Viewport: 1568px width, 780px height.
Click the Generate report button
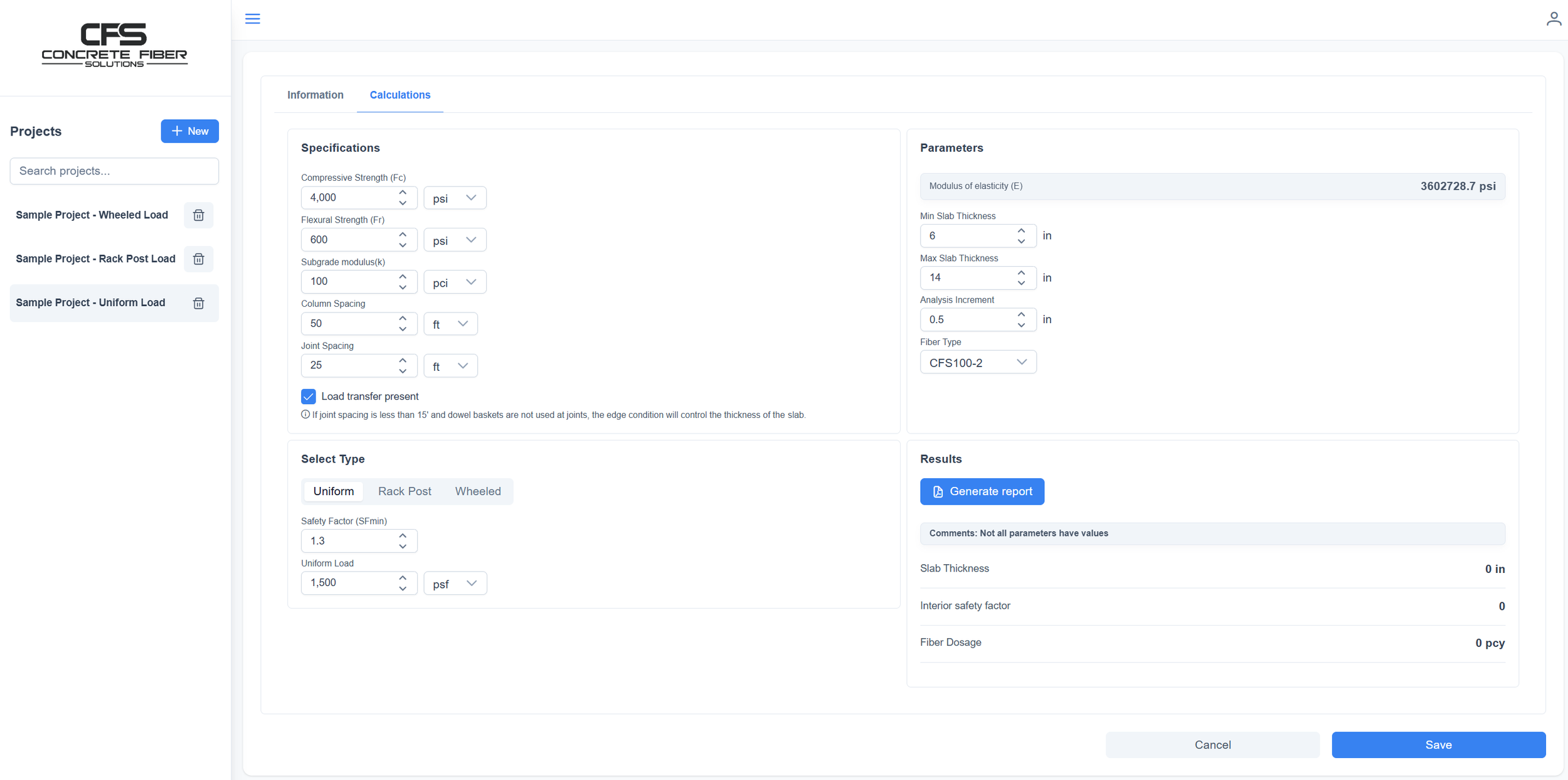(x=982, y=491)
